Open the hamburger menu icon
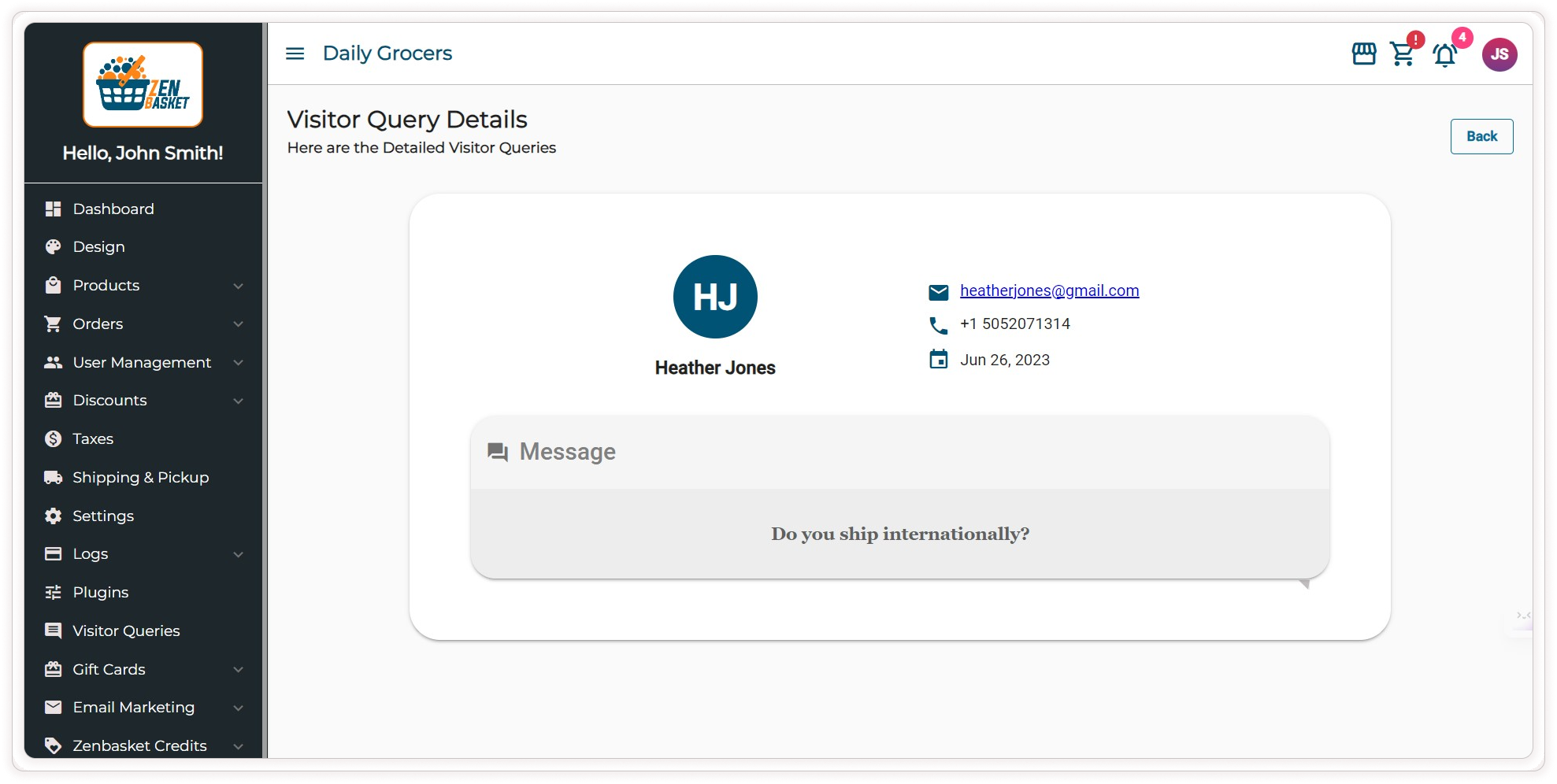Viewport: 1557px width, 784px height. point(295,54)
